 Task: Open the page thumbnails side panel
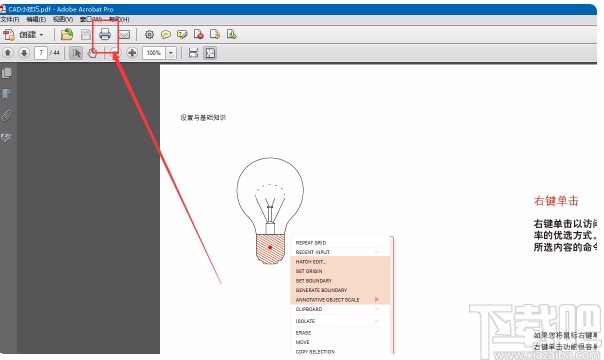pos(7,73)
